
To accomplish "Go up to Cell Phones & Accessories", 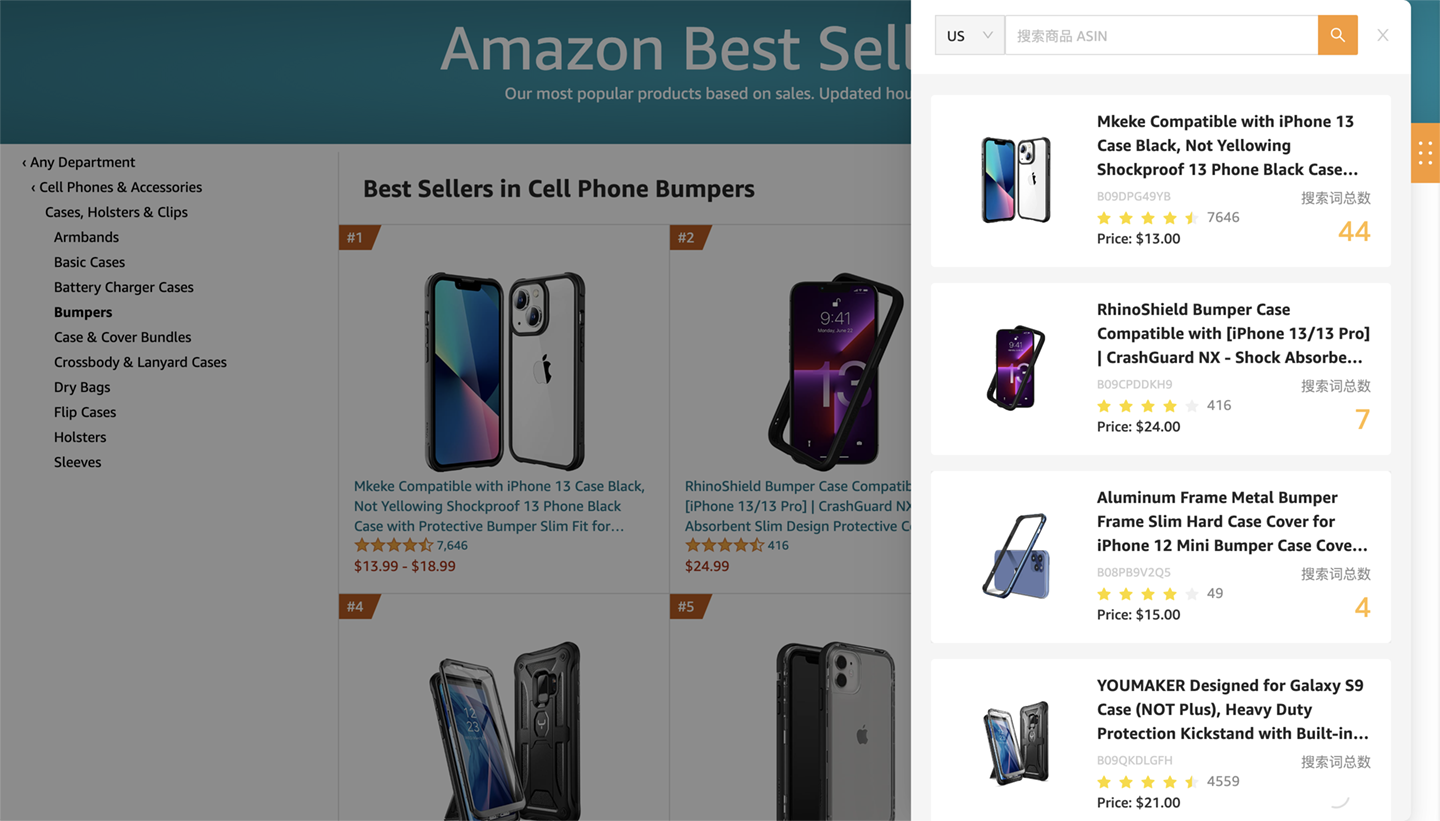I will 120,187.
